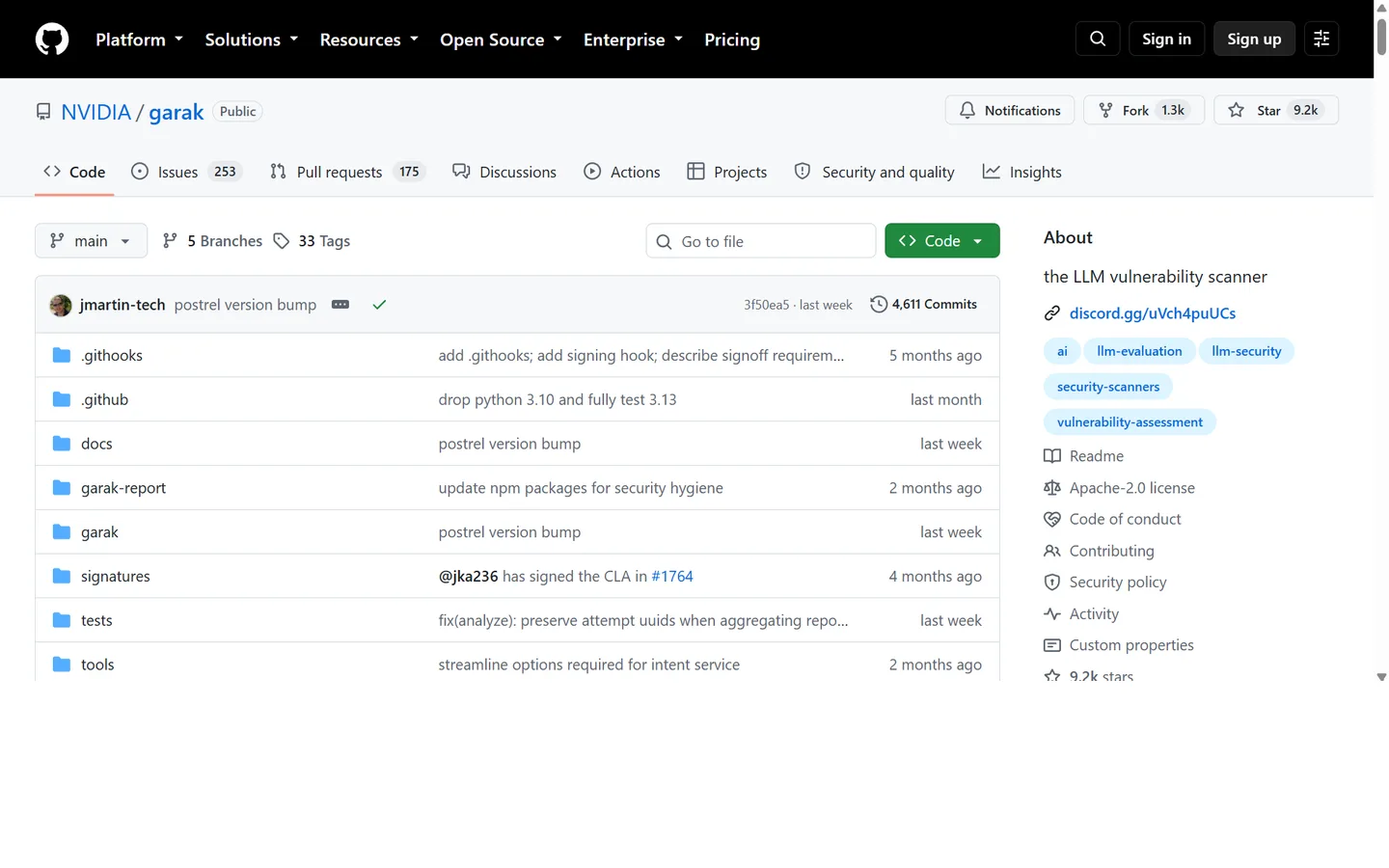Click the signatures folder icon
Image resolution: width=1389 pixels, height=868 pixels.
pos(62,577)
